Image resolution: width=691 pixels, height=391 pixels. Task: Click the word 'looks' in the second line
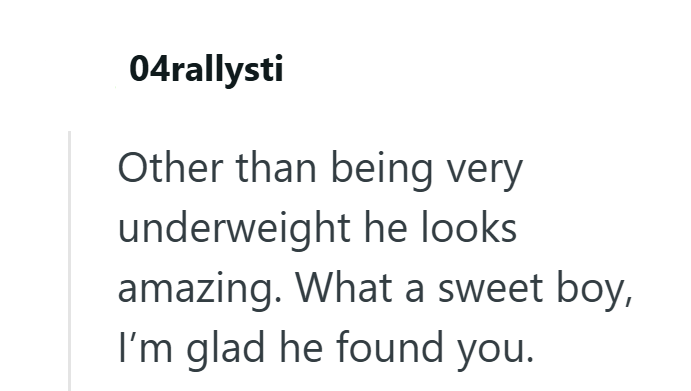(x=469, y=227)
